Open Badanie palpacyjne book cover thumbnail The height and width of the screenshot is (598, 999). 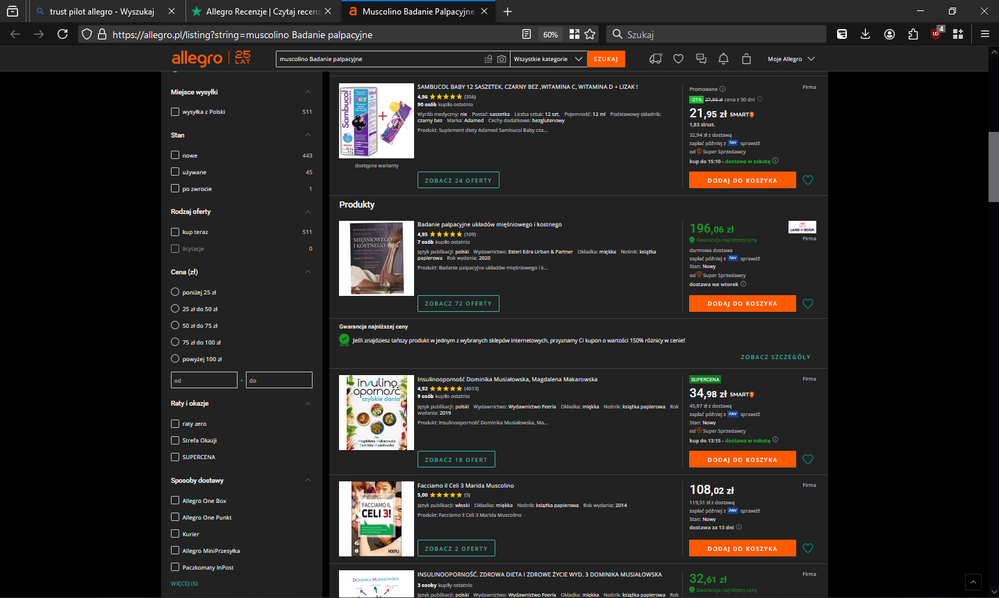click(377, 259)
